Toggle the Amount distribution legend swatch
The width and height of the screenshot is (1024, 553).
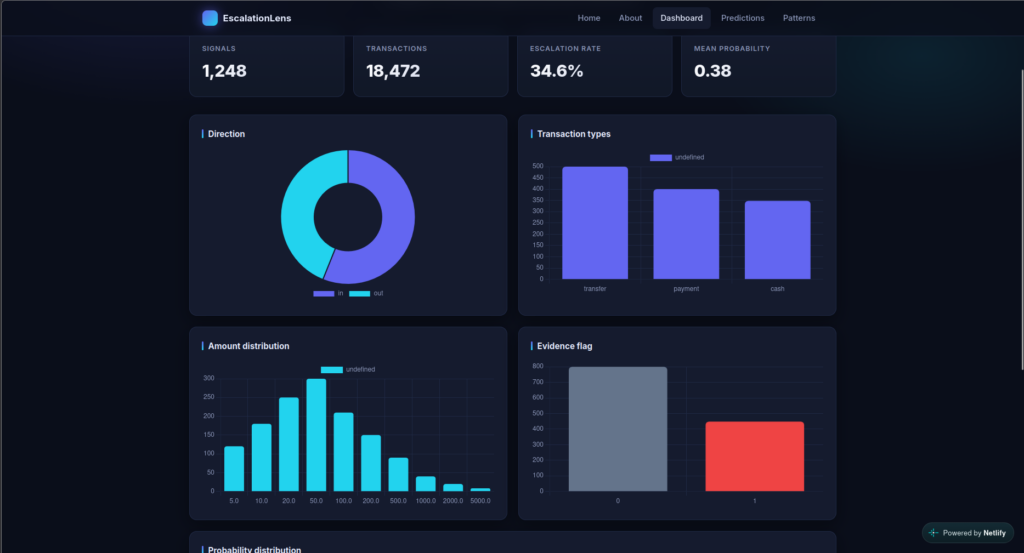click(332, 370)
